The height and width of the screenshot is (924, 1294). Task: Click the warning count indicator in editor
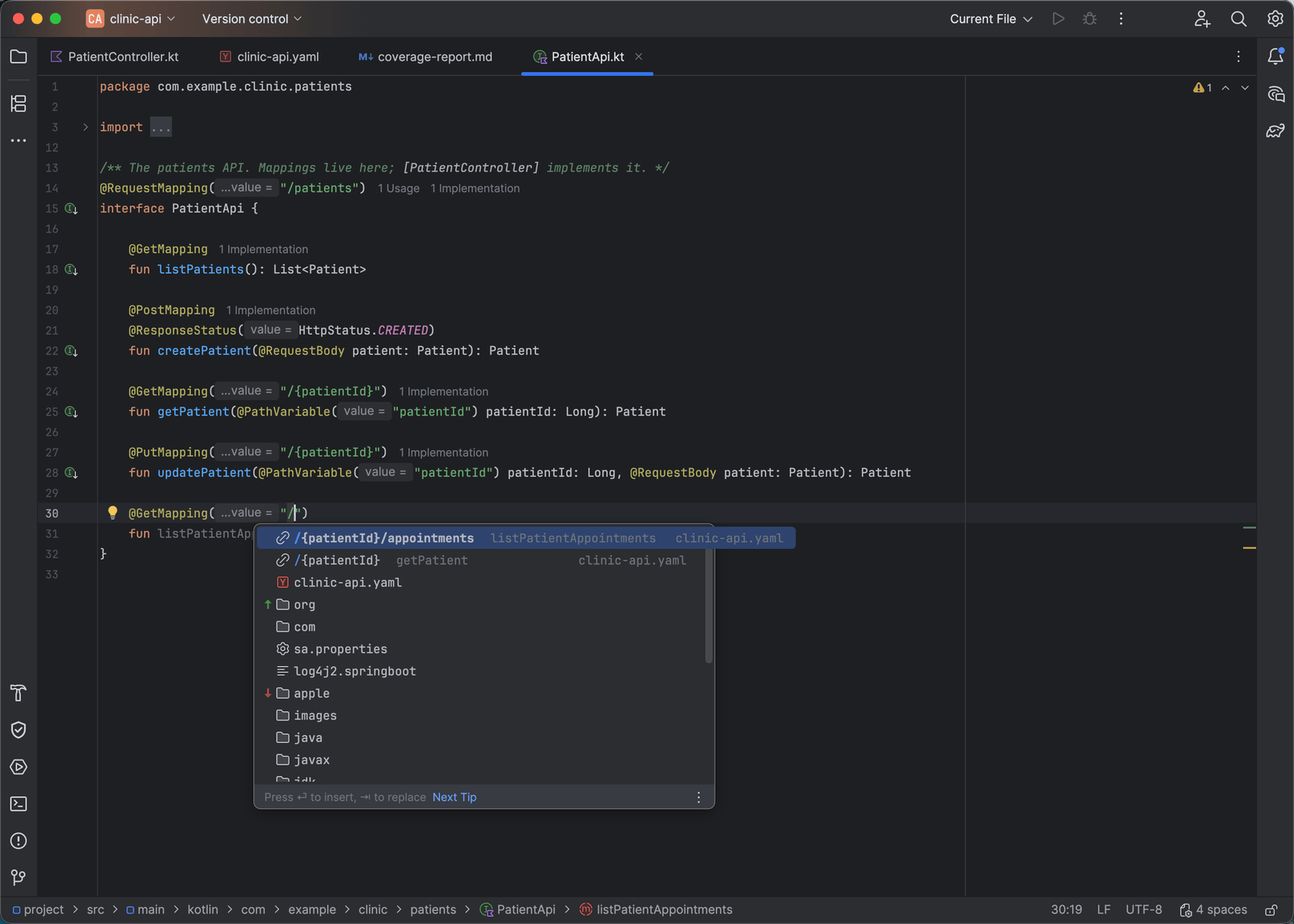tap(1203, 87)
